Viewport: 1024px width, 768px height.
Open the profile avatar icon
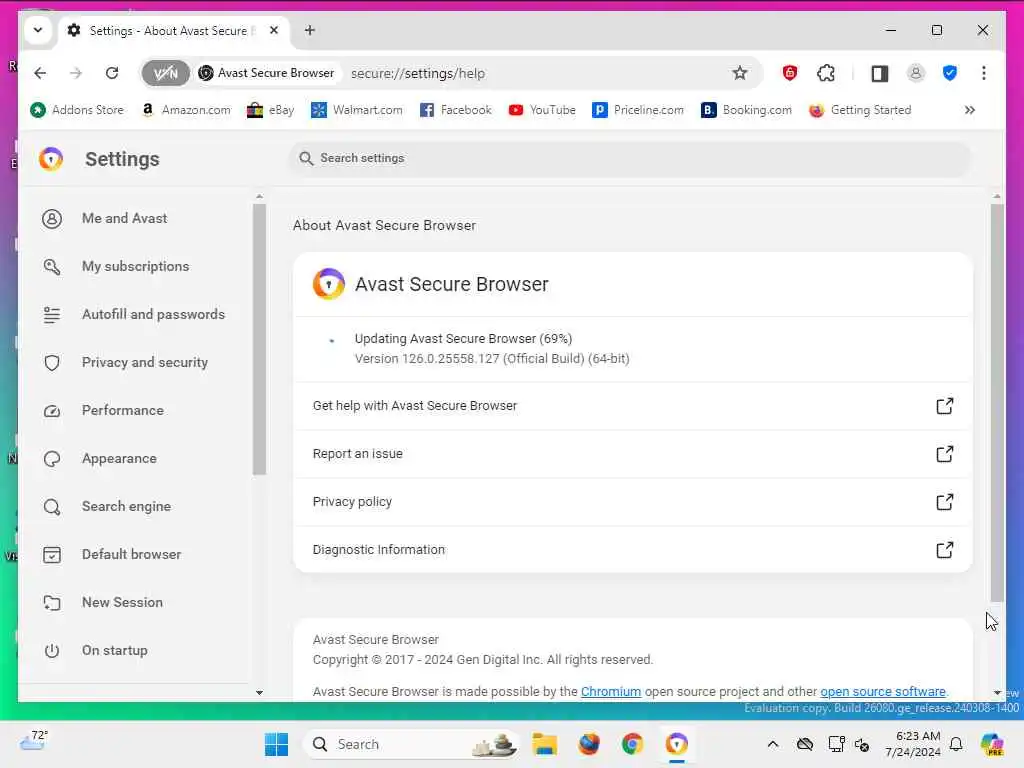click(916, 73)
